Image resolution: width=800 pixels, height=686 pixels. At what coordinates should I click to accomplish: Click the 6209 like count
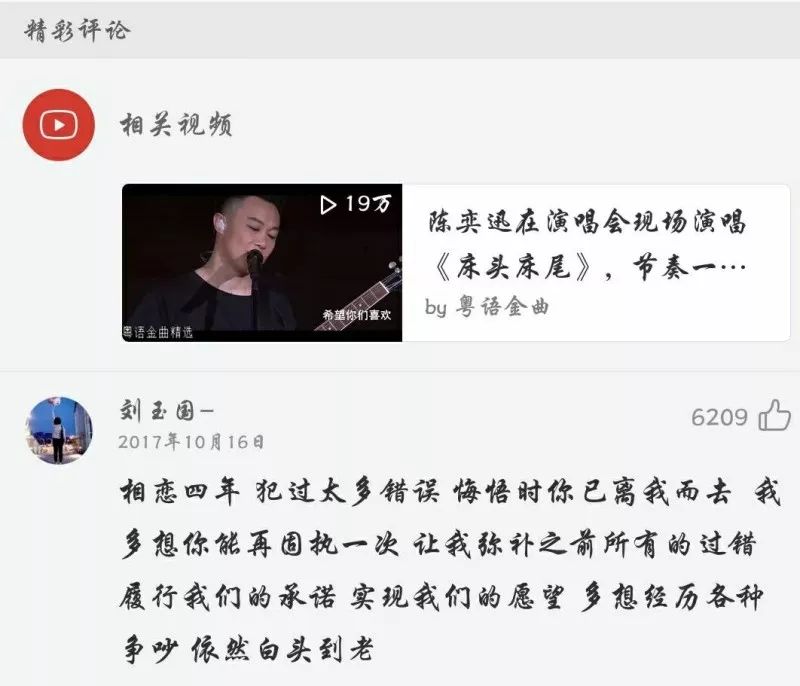pos(719,418)
